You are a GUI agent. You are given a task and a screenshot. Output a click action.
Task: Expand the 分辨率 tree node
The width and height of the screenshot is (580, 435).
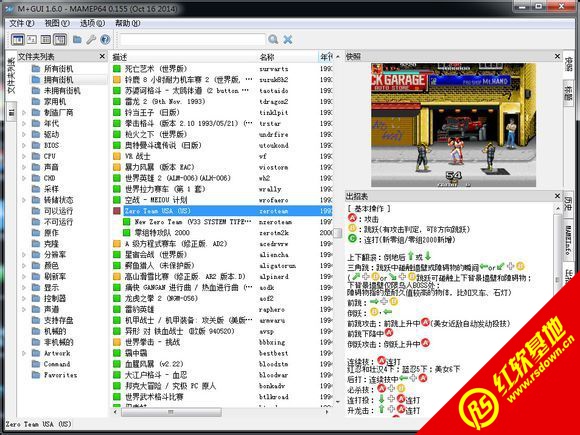[24, 254]
